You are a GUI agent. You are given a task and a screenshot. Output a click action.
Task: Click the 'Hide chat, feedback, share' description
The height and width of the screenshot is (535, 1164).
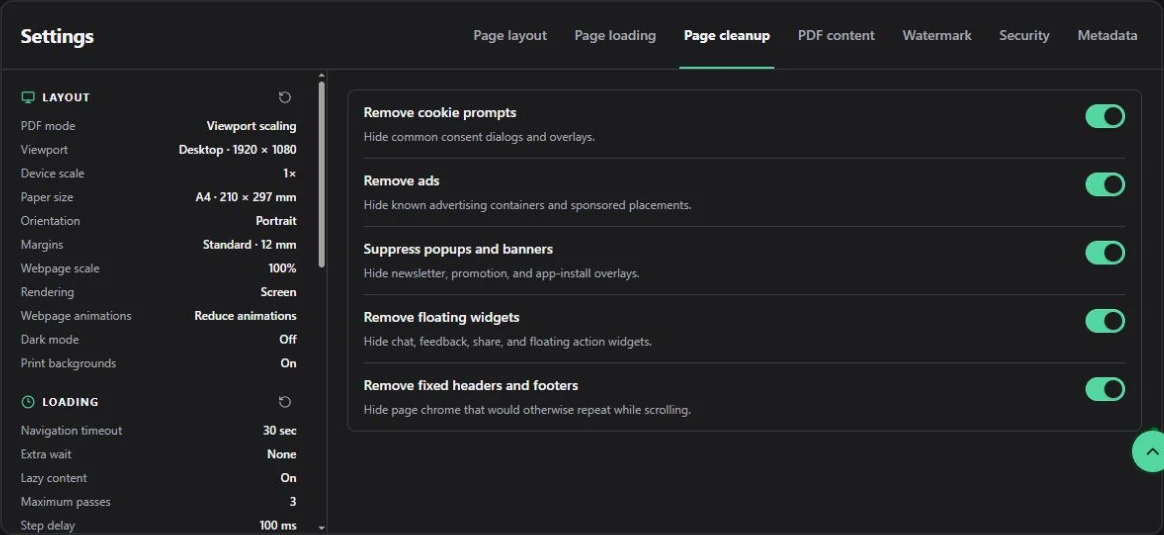tap(508, 342)
